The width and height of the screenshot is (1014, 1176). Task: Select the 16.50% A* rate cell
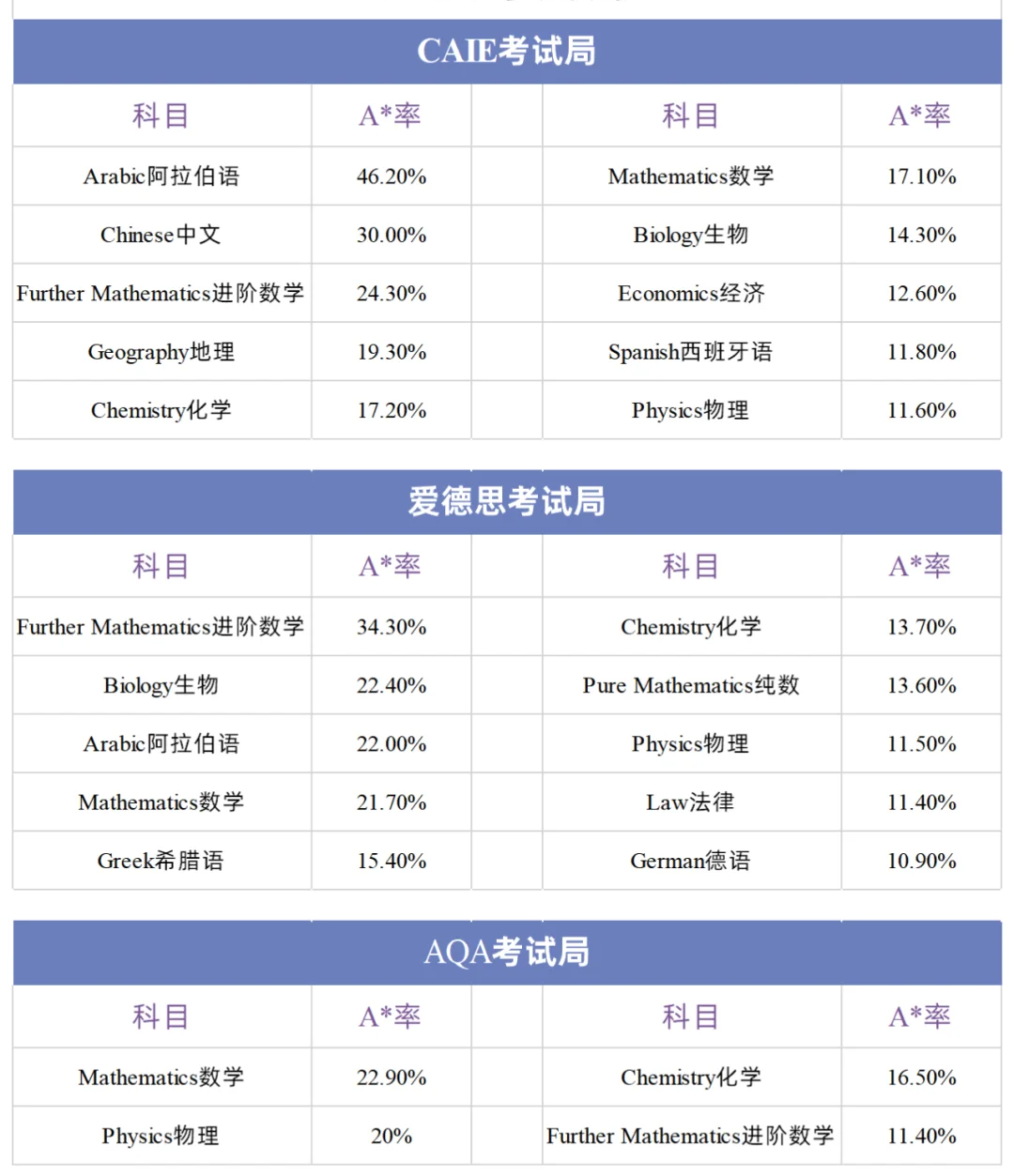pos(922,1077)
